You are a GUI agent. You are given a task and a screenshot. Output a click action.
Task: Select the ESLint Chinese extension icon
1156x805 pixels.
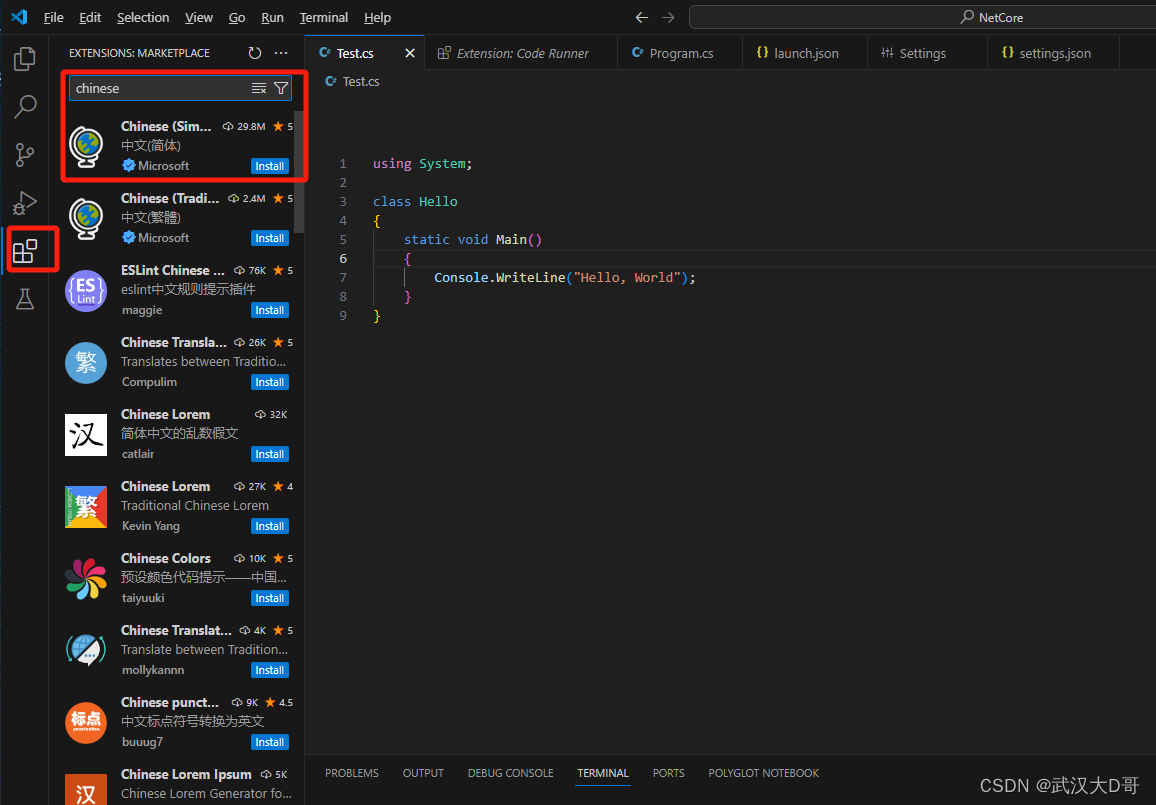[x=86, y=290]
